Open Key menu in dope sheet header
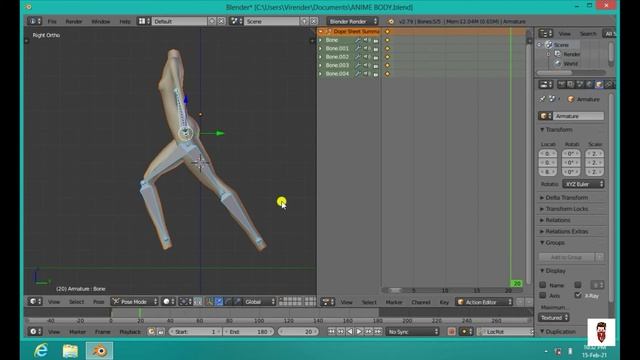 pyautogui.click(x=444, y=302)
